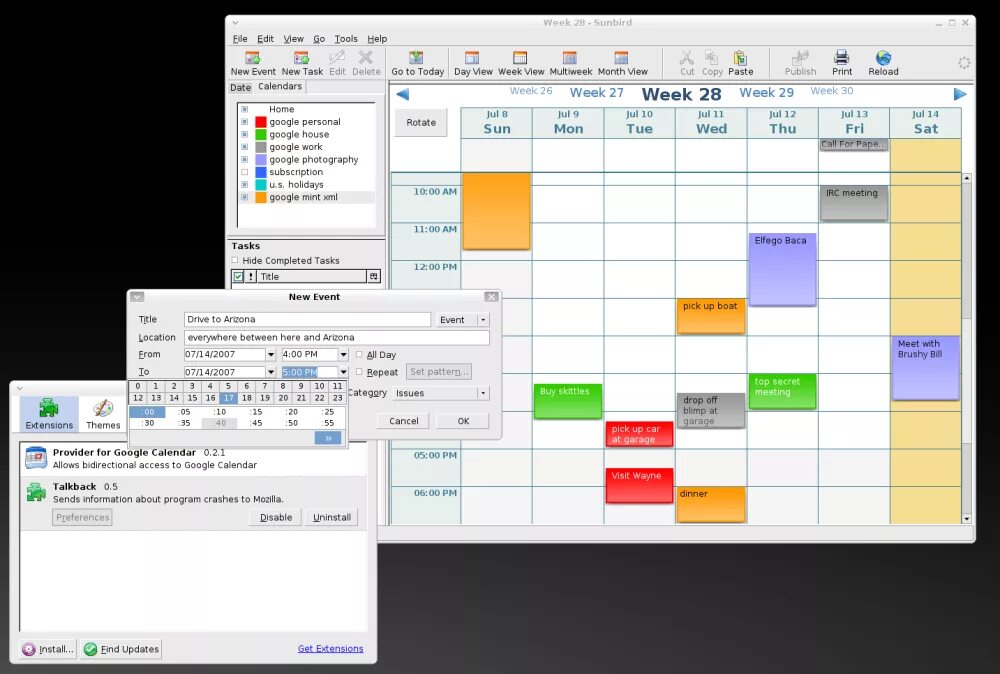1000x674 pixels.
Task: Open the Go menu
Action: coord(319,39)
